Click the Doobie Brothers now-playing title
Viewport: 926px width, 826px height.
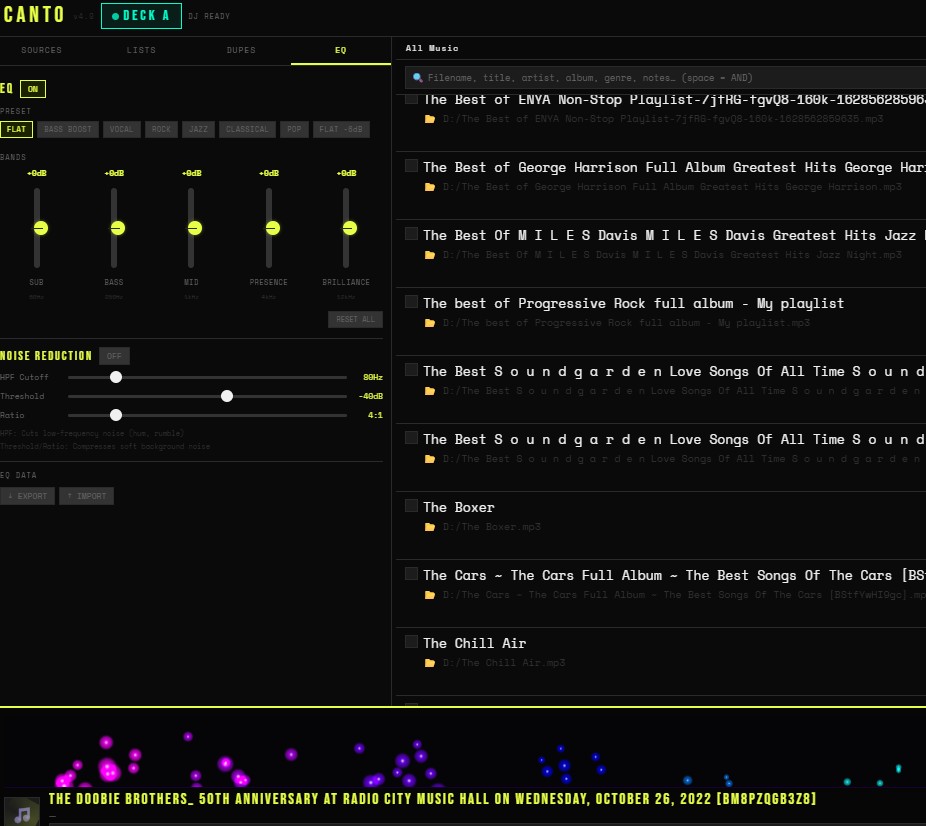(x=432, y=799)
